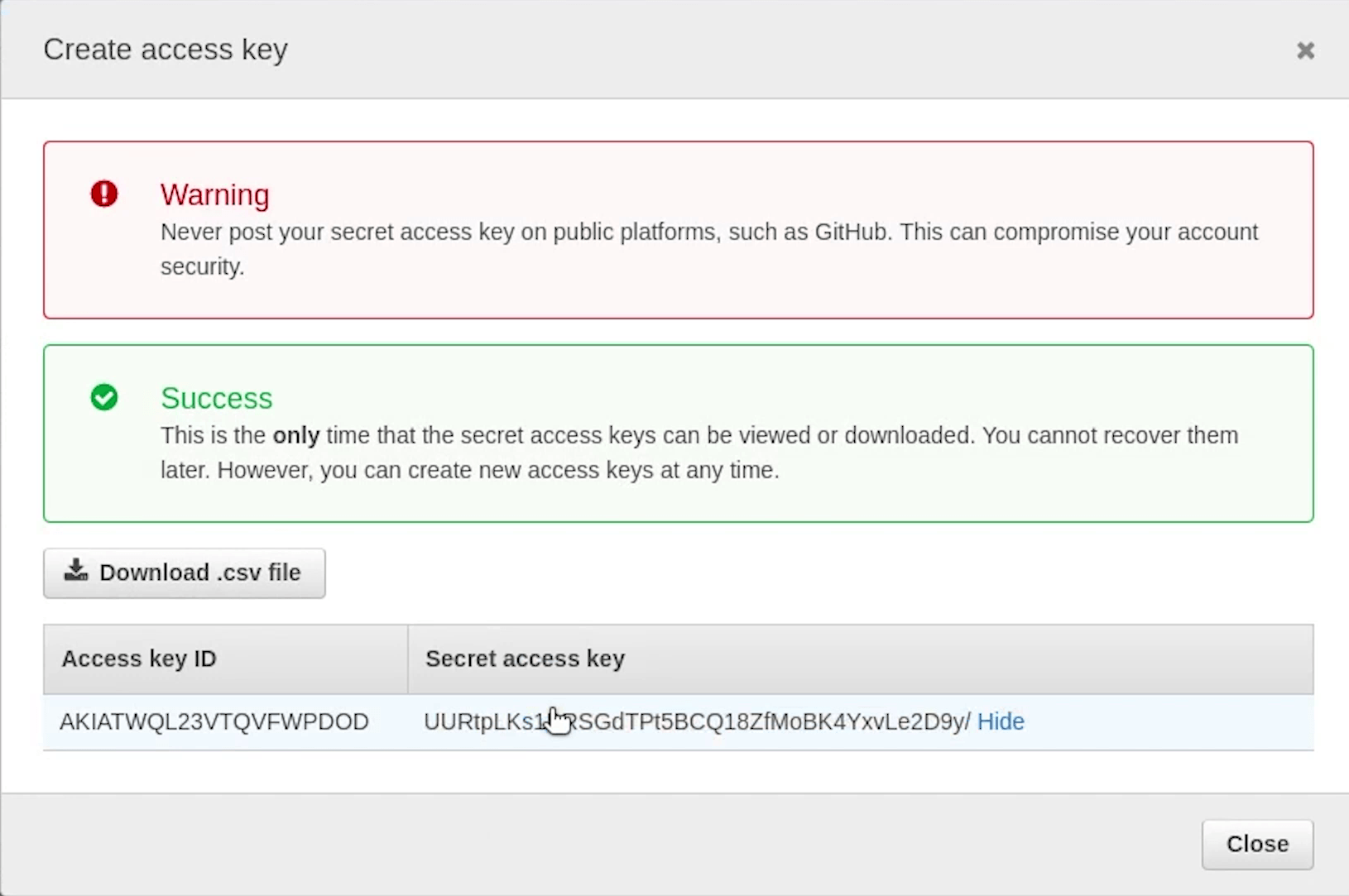Click the empty gray footer area beside Close
The height and width of the screenshot is (896, 1349).
coord(596,844)
